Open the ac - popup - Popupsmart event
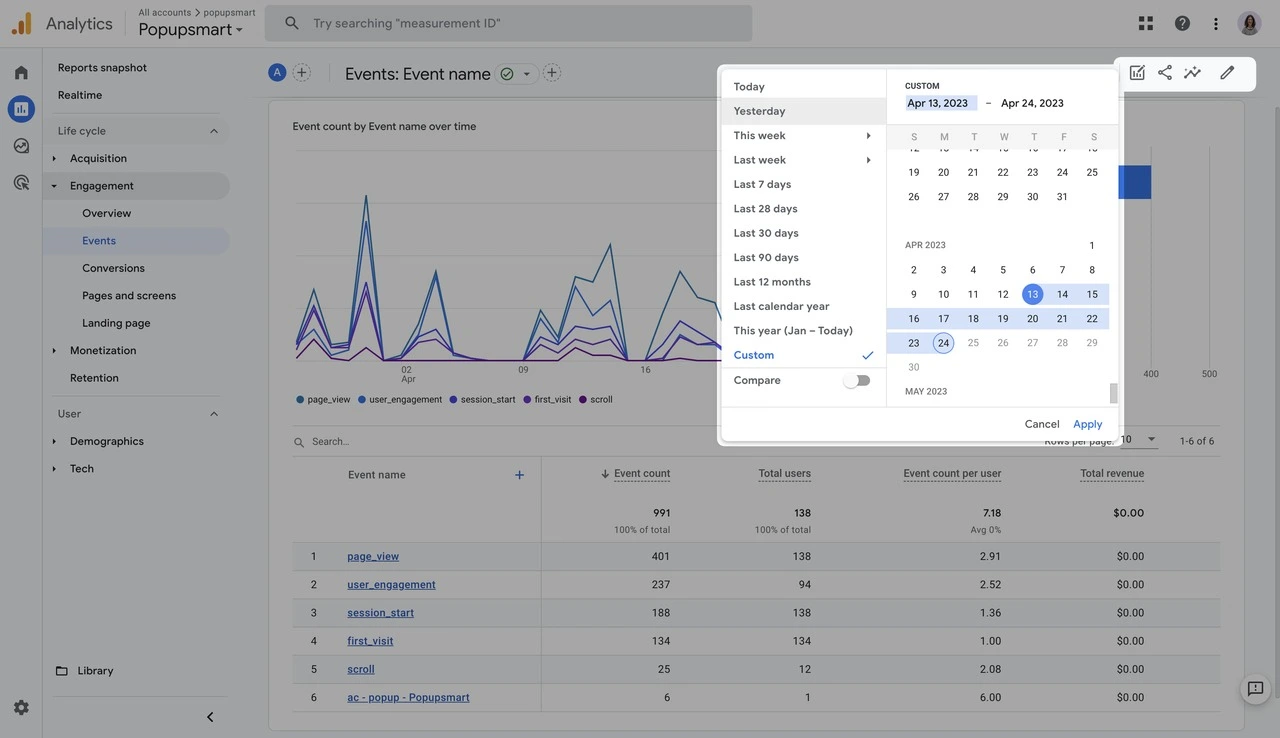Viewport: 1280px width, 738px height. (x=408, y=698)
